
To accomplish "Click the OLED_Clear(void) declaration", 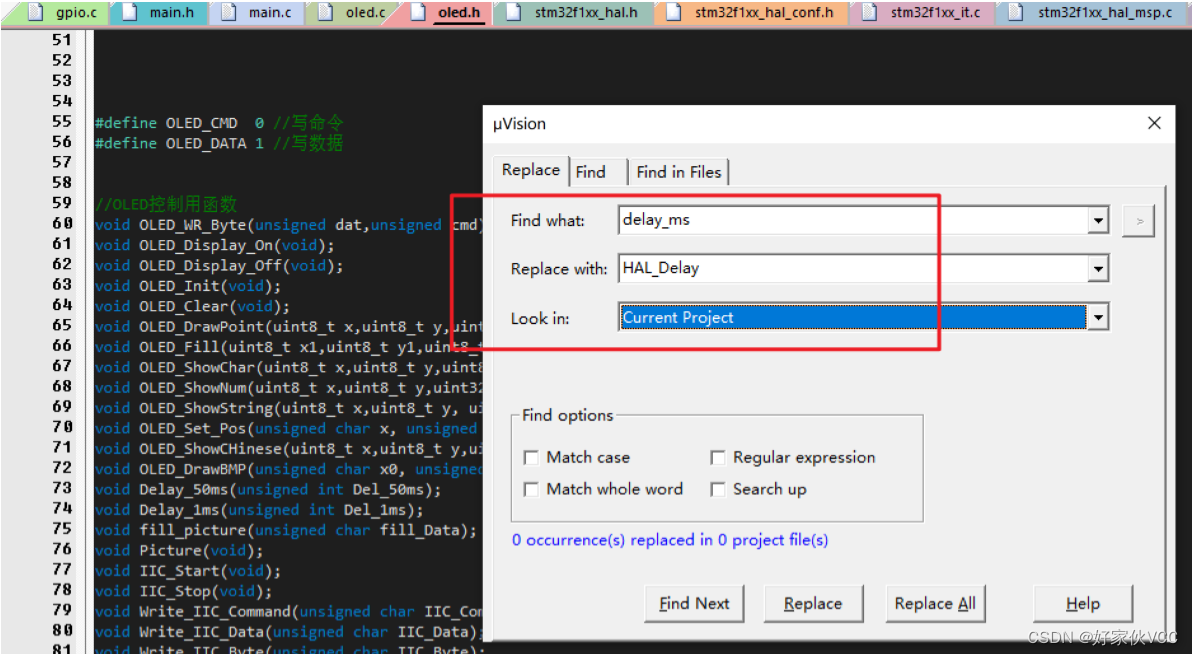I will pyautogui.click(x=193, y=306).
